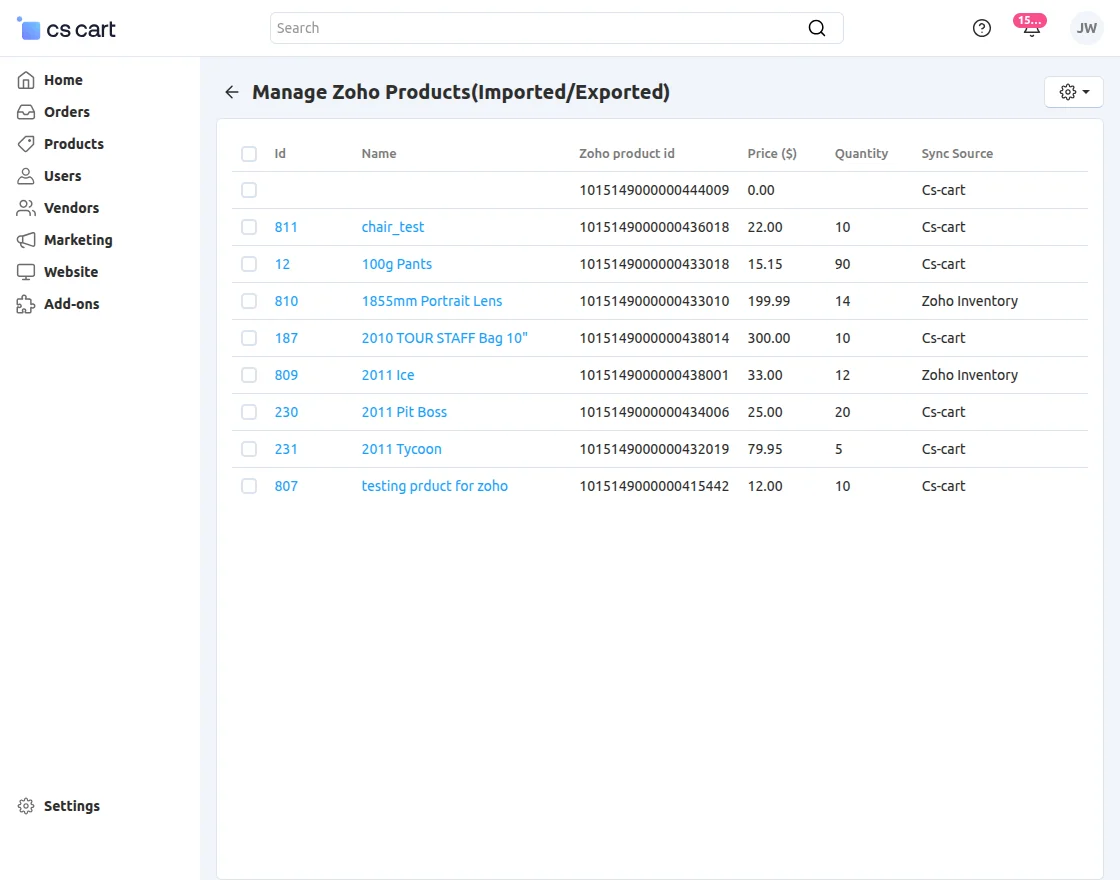
Task: Click inside the Search field
Action: pyautogui.click(x=550, y=28)
